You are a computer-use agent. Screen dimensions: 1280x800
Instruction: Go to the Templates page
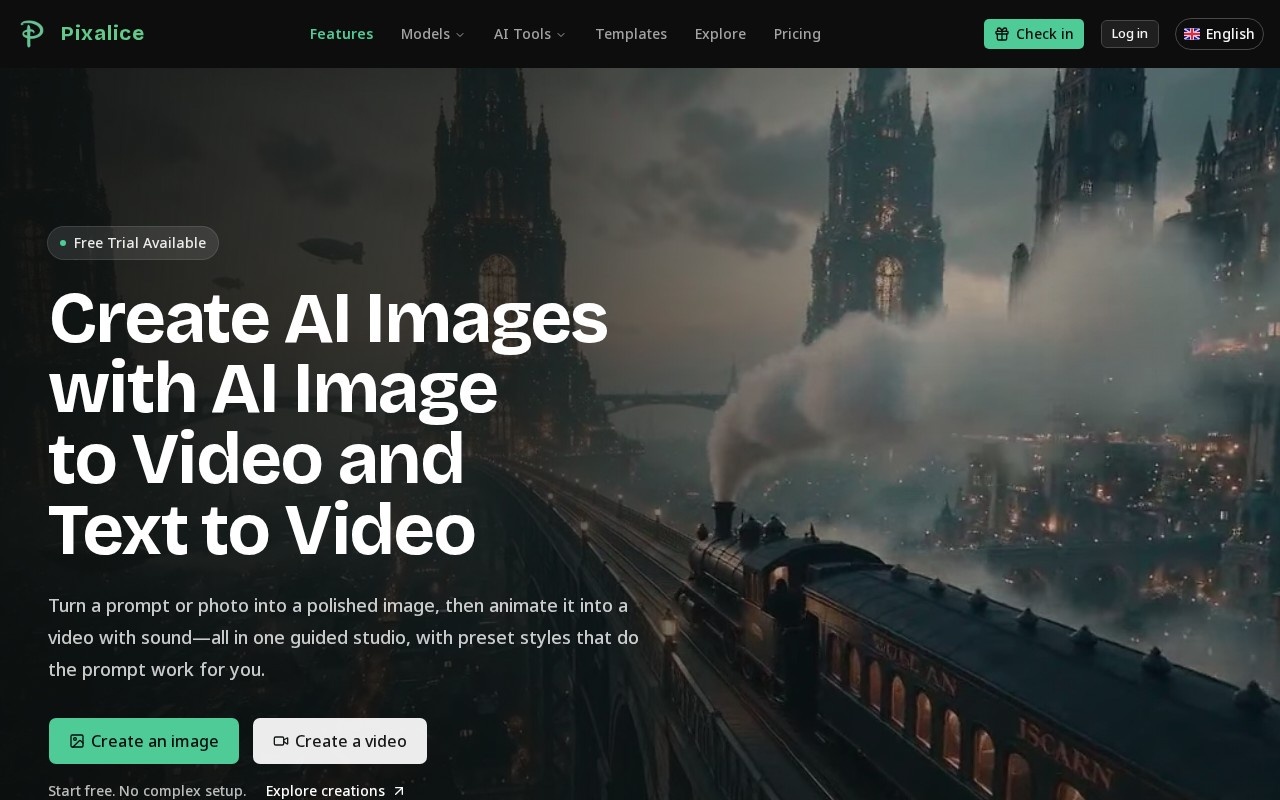[631, 34]
